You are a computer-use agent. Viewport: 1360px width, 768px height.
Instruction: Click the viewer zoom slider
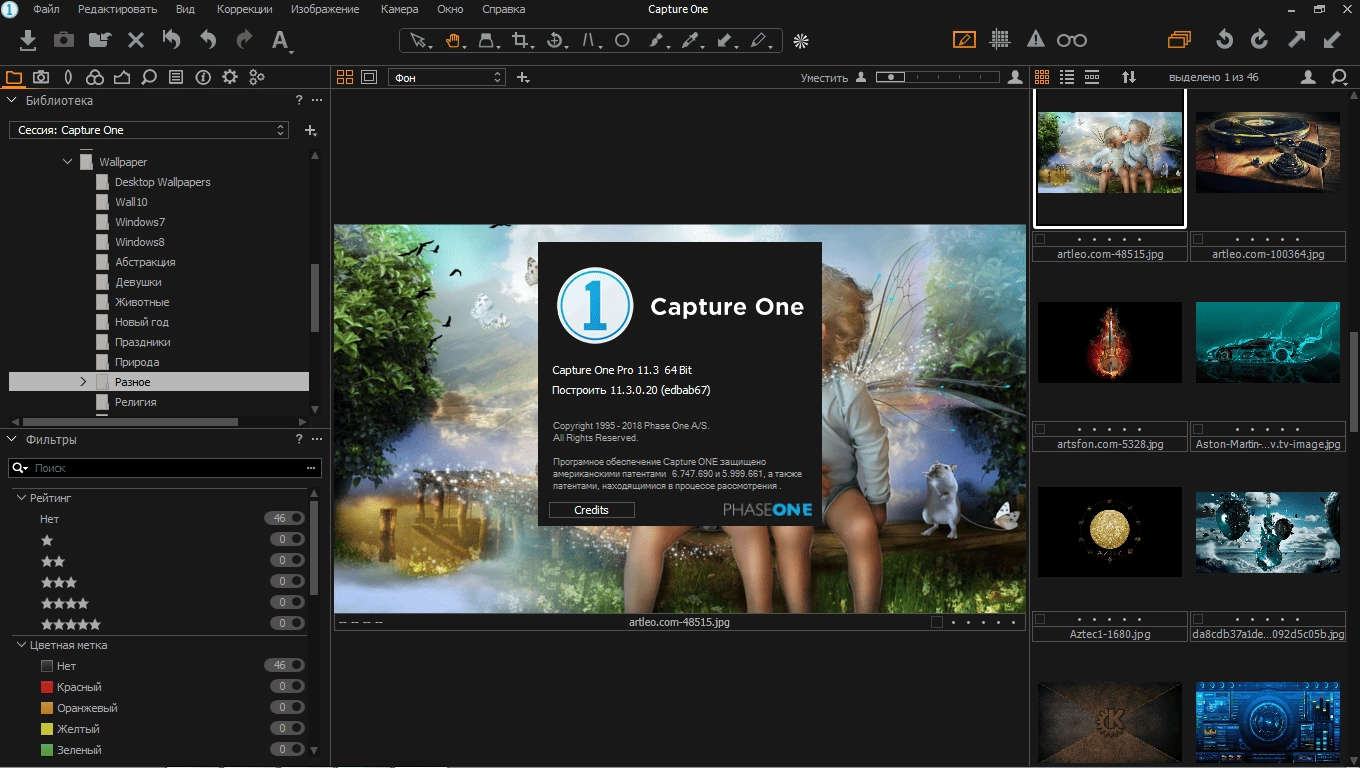pyautogui.click(x=937, y=77)
